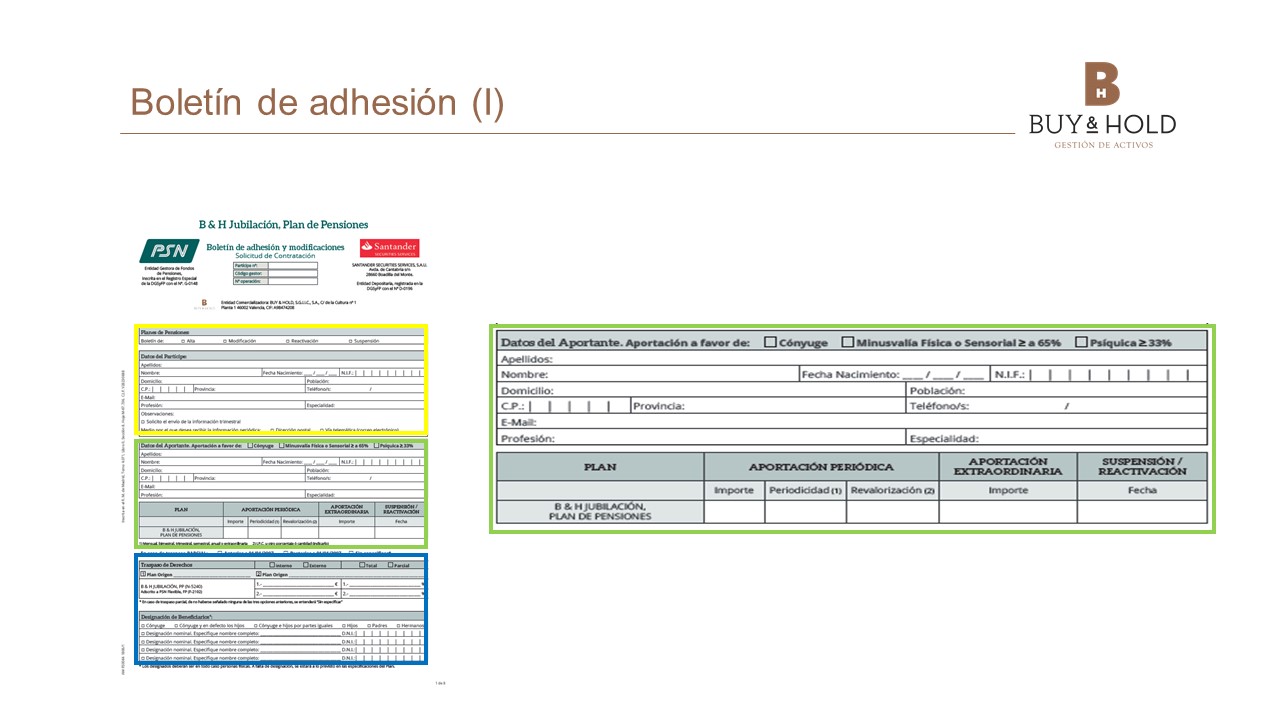This screenshot has width=1280, height=720.
Task: Click the PSN logo on the form
Action: [168, 251]
